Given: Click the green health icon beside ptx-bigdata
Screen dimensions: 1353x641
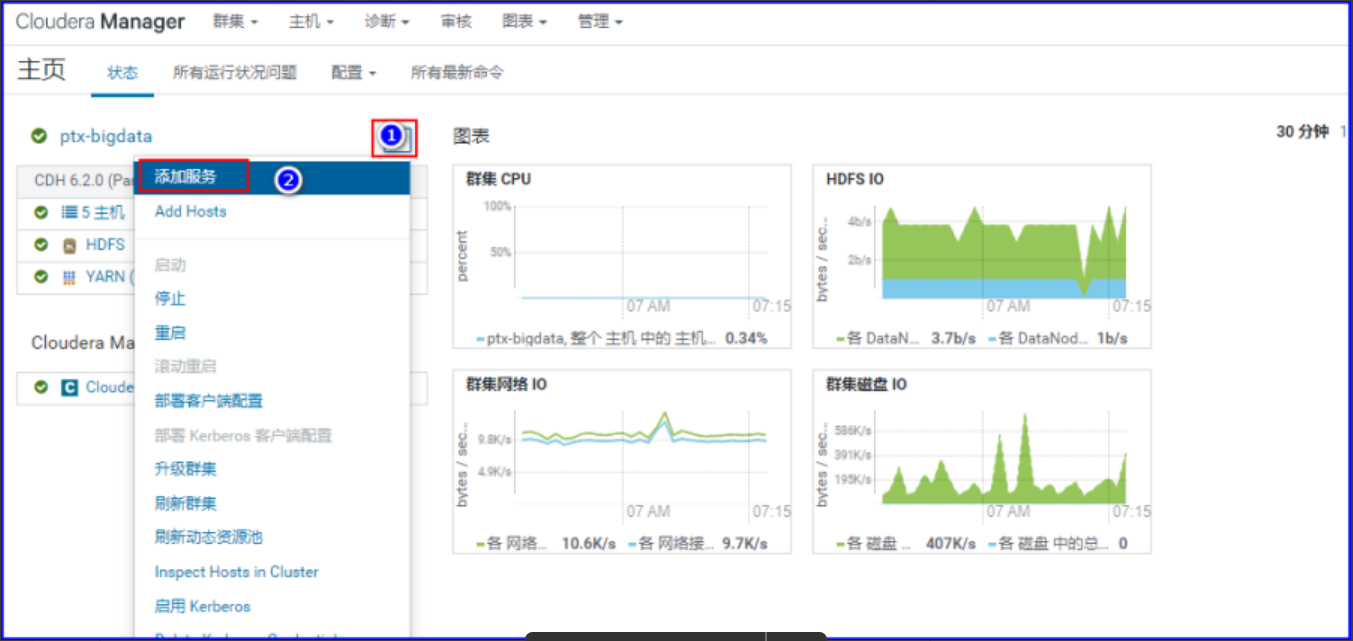Looking at the screenshot, I should click(x=39, y=136).
